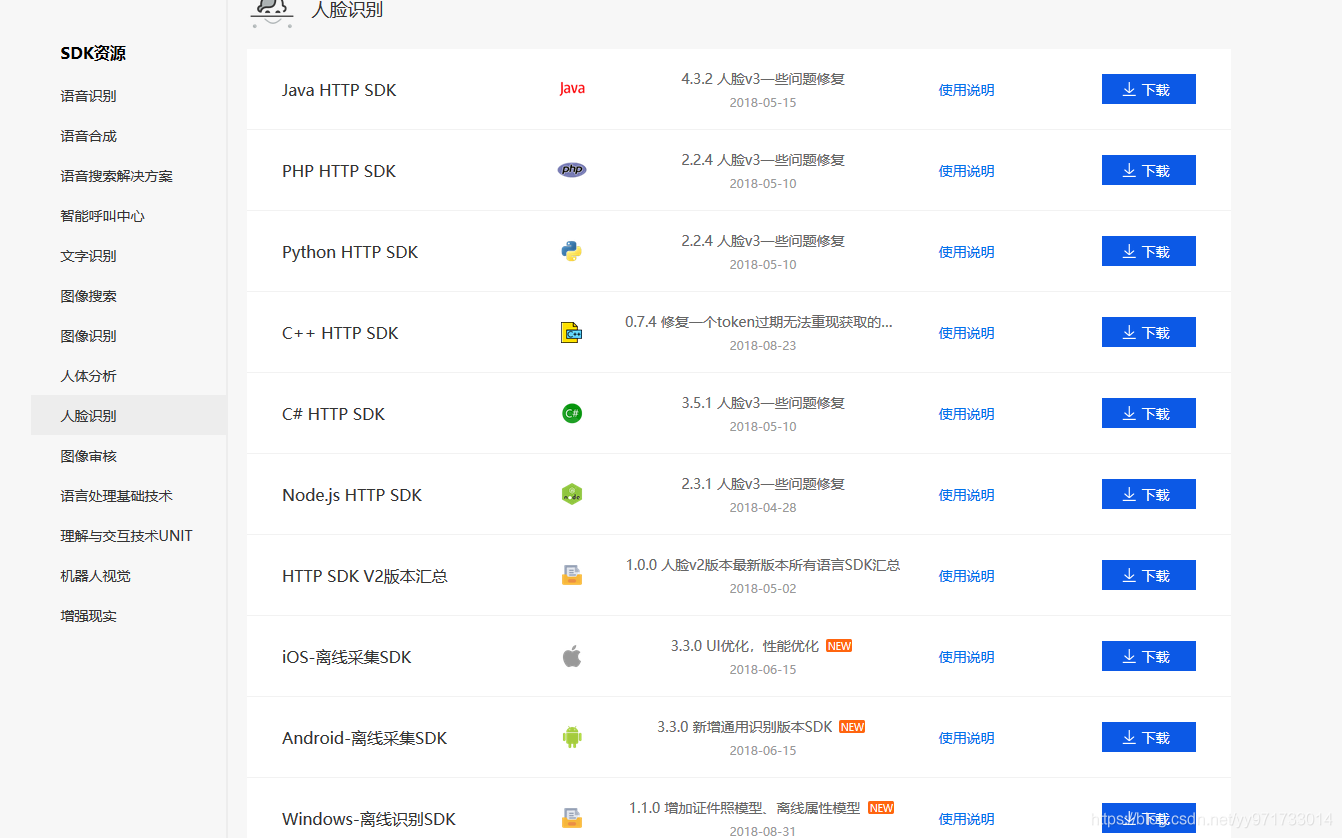Click the Java language icon

click(571, 88)
